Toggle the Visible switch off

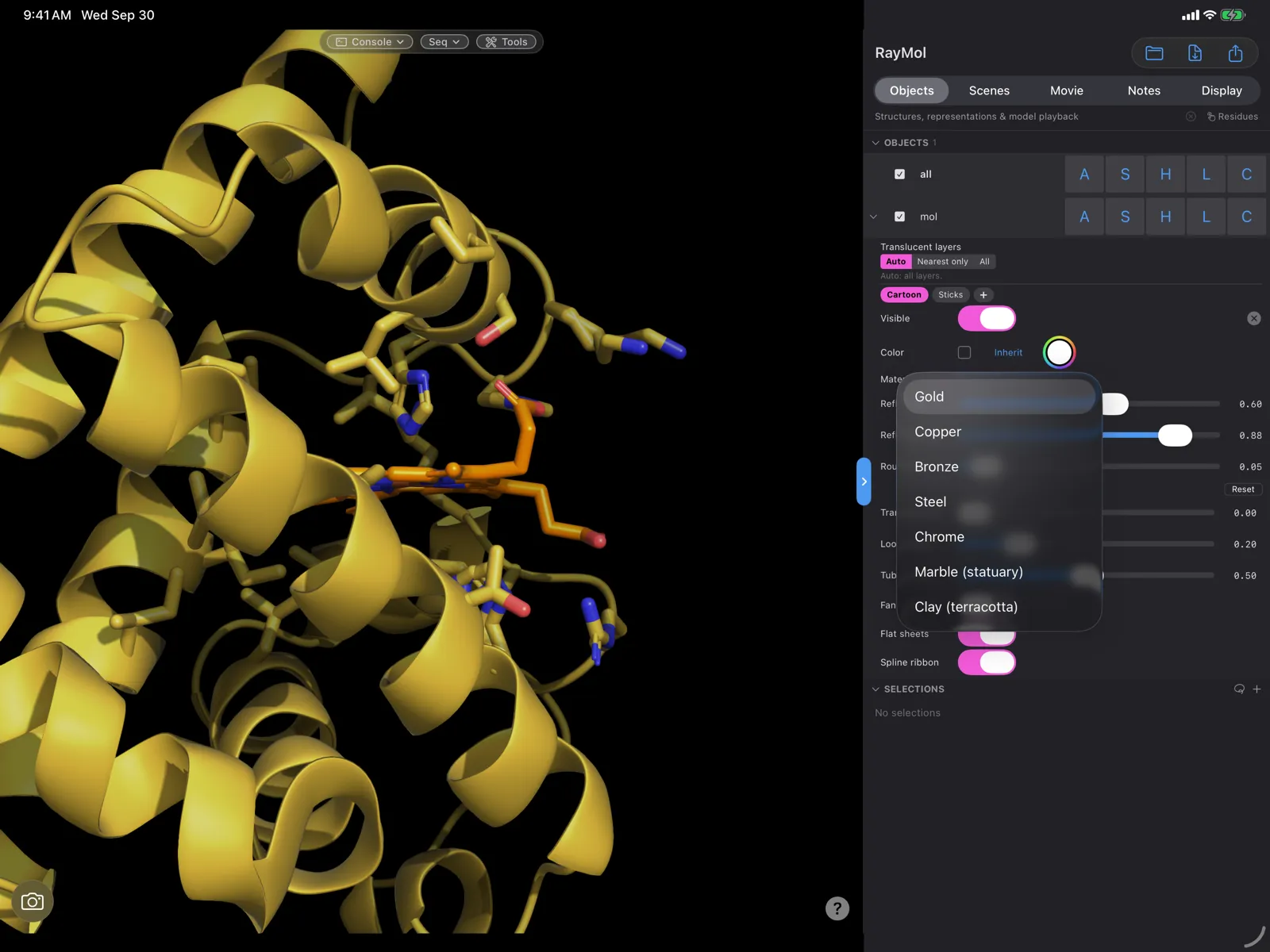click(987, 318)
